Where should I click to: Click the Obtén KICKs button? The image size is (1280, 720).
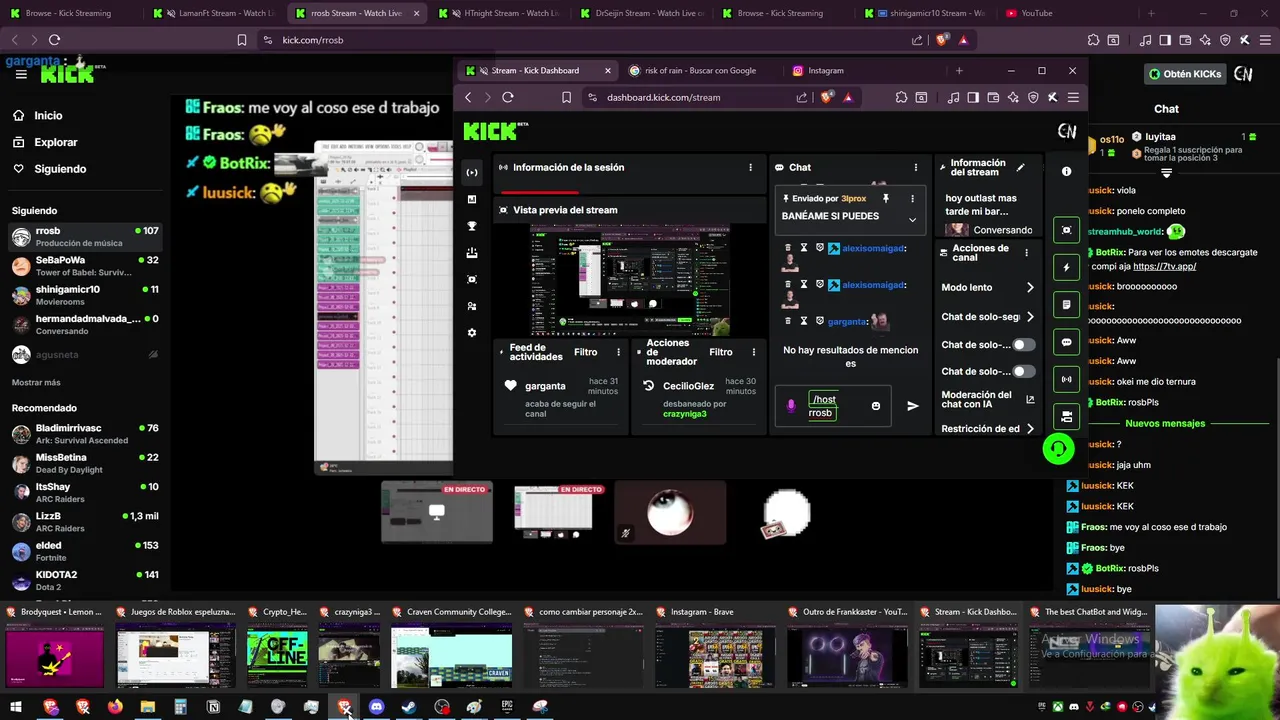tap(1184, 74)
